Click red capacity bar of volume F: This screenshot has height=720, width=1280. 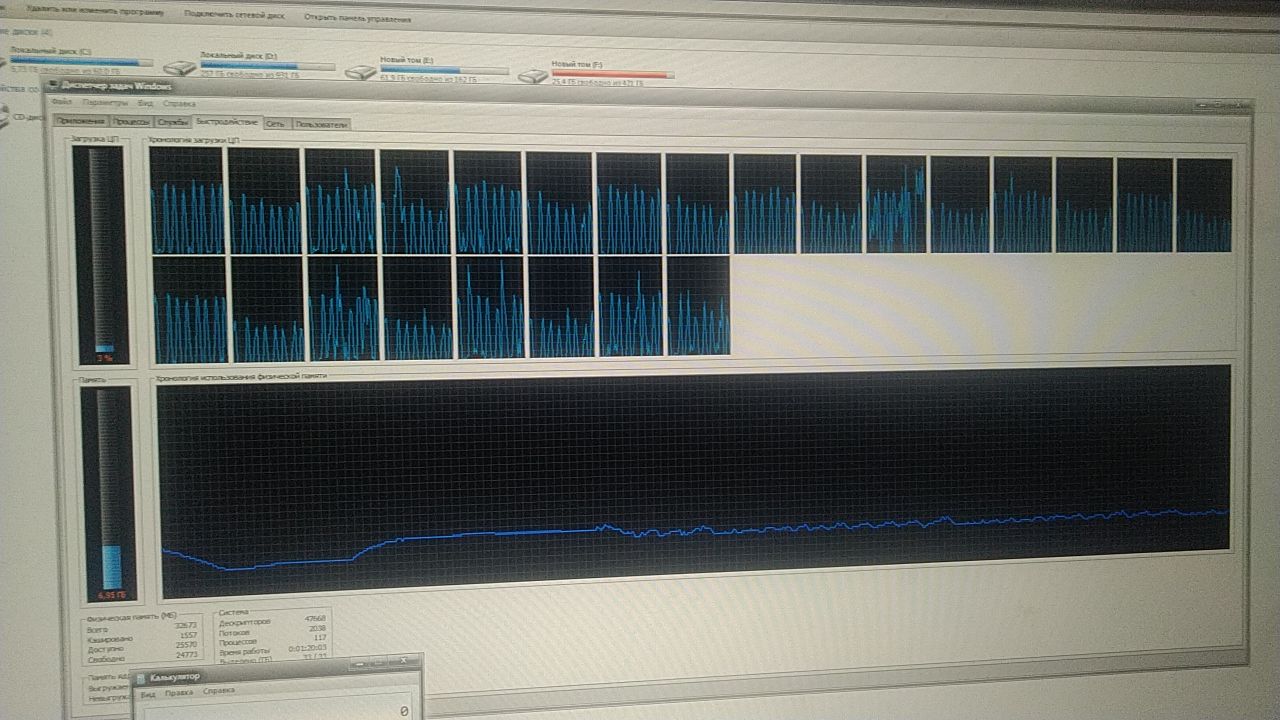point(613,75)
